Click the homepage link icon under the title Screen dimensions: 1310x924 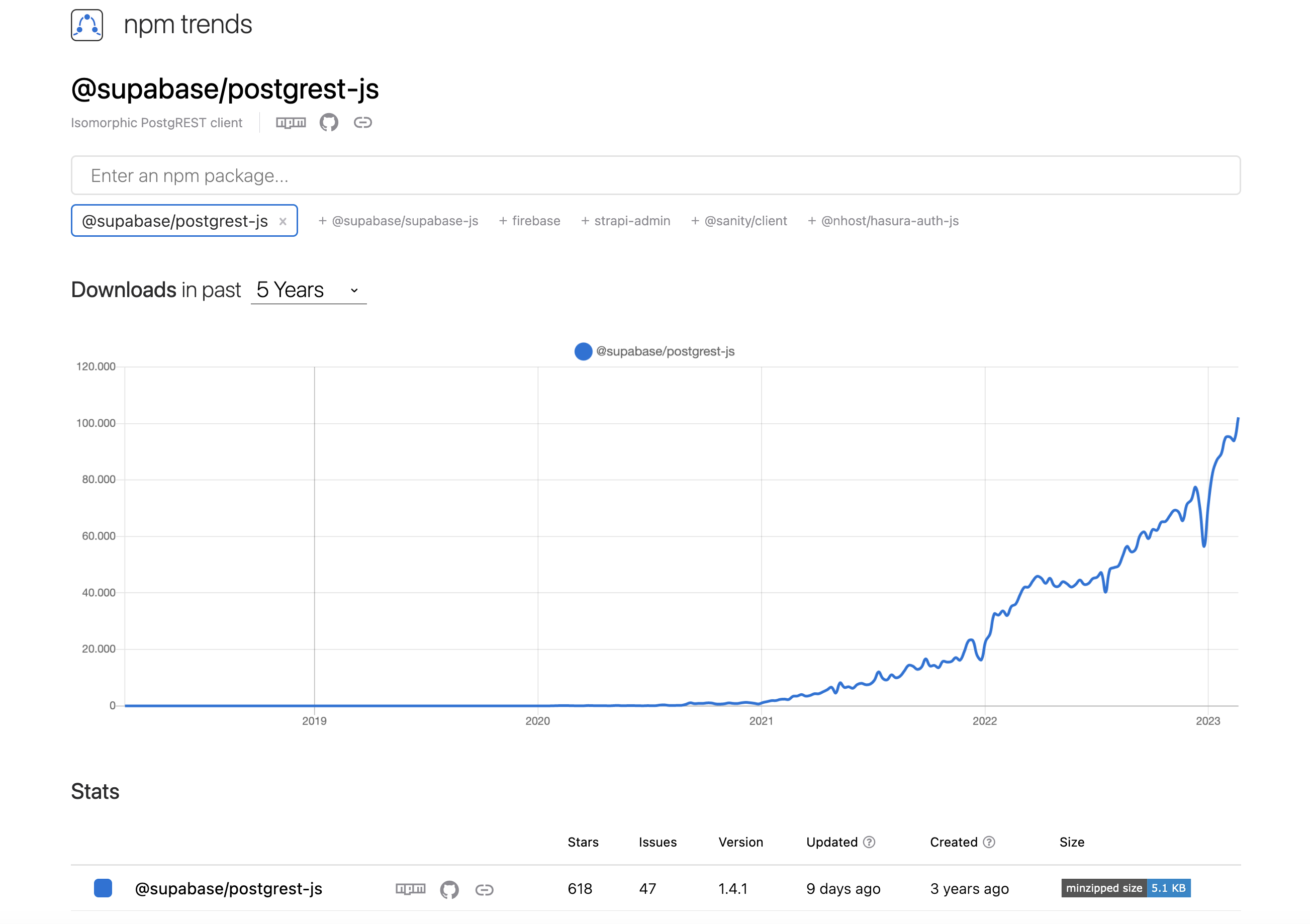363,122
